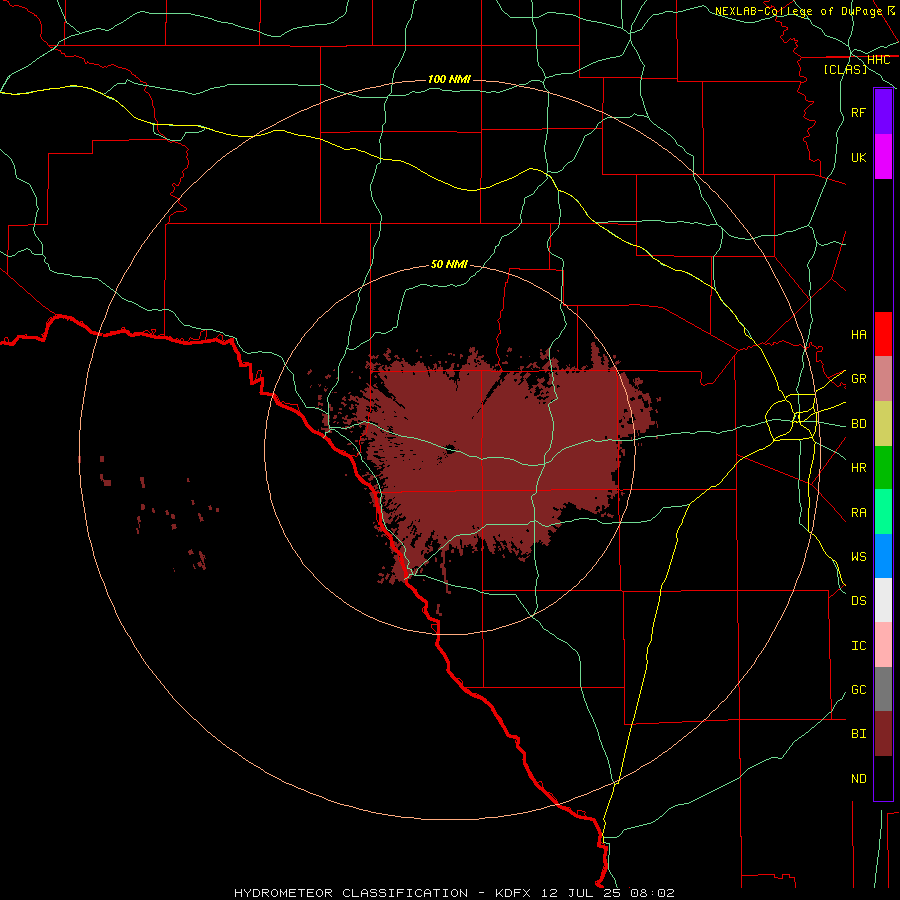Click the DS legend label
900x900 pixels.
tap(858, 601)
